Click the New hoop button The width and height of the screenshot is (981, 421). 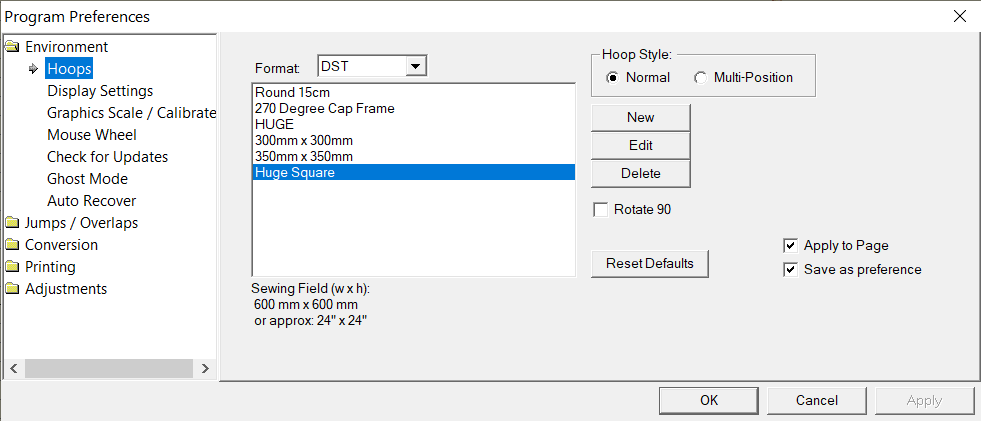tap(641, 117)
